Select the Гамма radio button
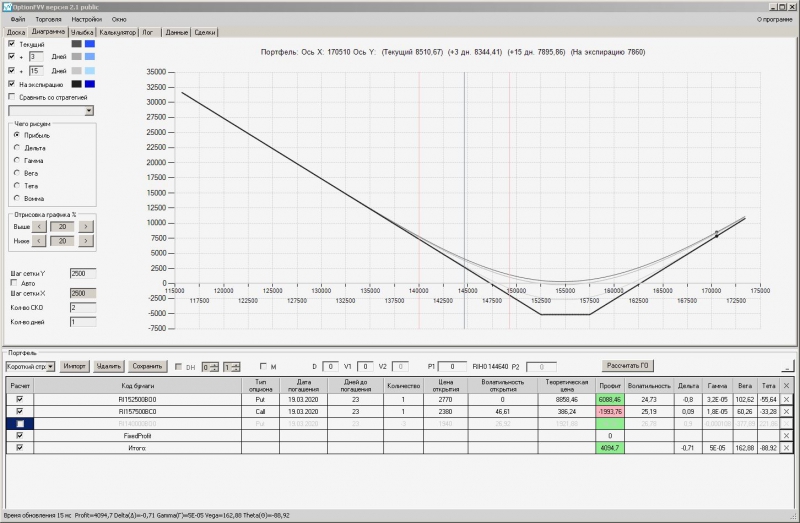 click(17, 160)
